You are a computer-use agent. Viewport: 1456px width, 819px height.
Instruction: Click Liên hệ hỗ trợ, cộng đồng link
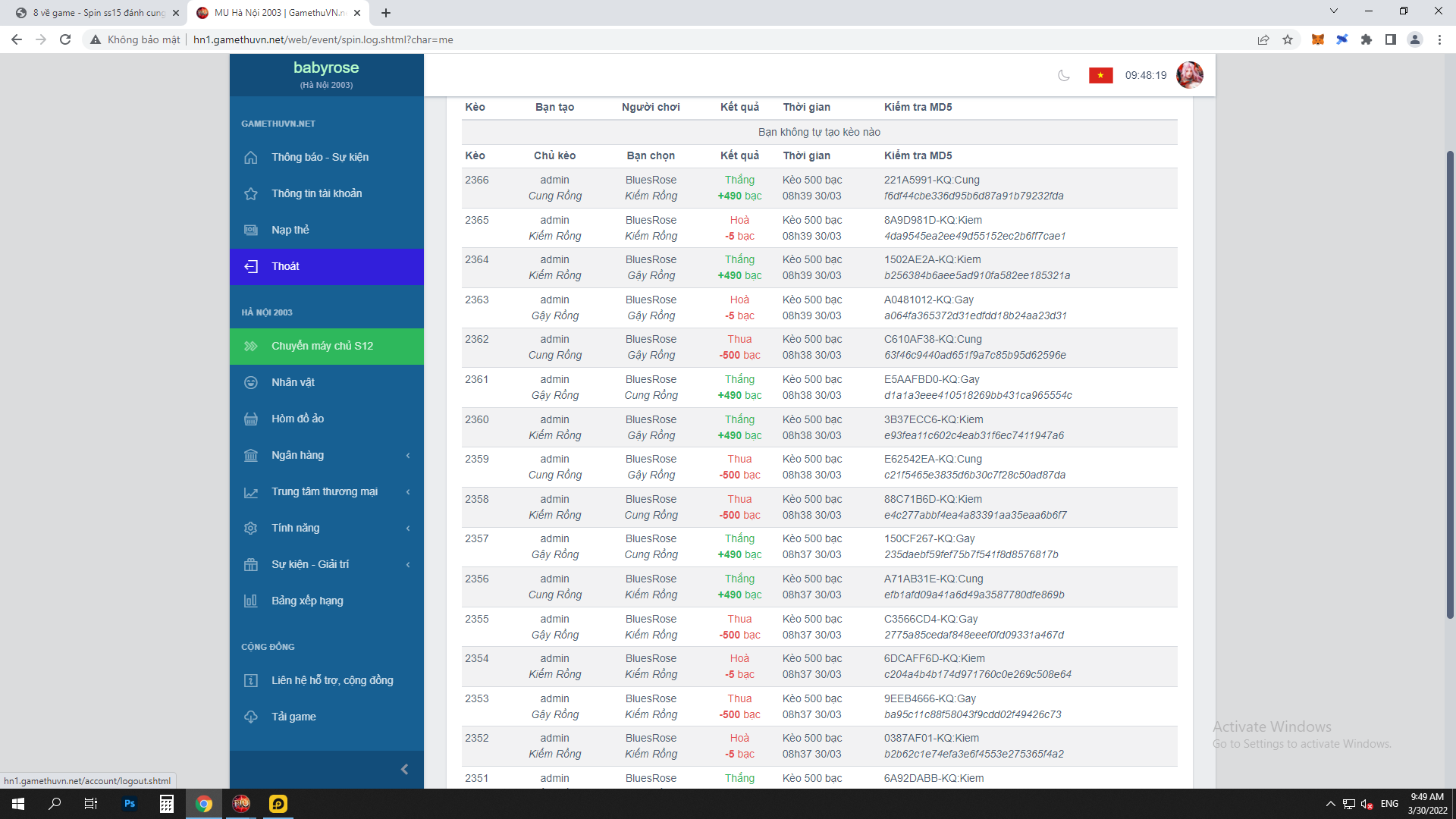(x=332, y=680)
